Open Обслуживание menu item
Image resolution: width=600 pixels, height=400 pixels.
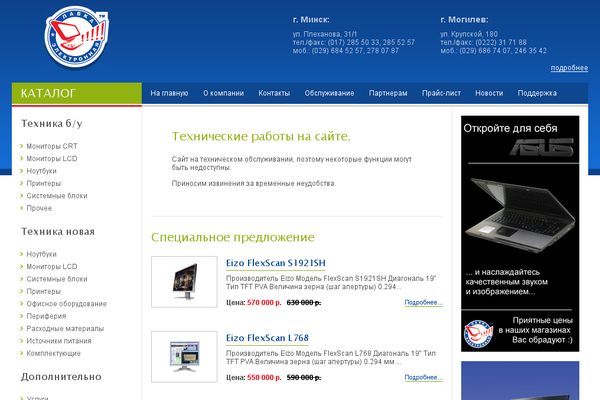click(x=329, y=93)
